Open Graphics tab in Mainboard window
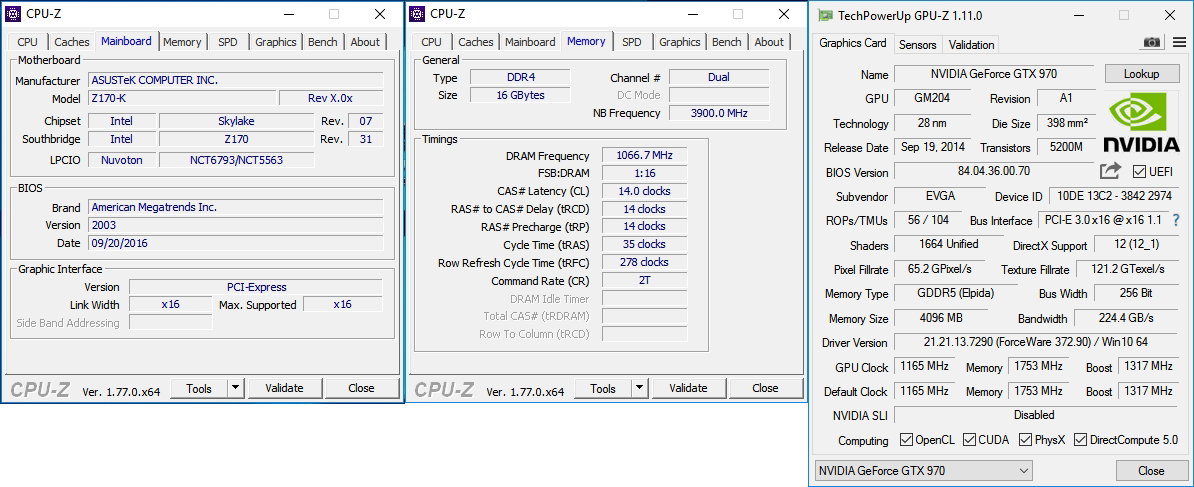This screenshot has height=487, width=1194. (x=276, y=42)
